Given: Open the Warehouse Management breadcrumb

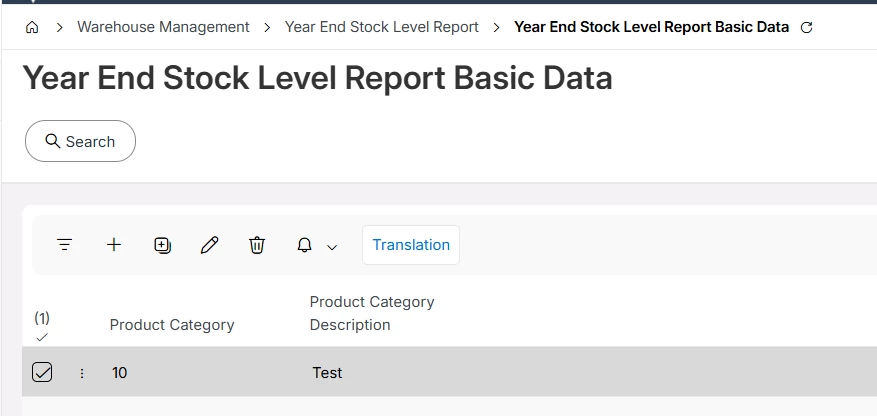Looking at the screenshot, I should [x=163, y=27].
